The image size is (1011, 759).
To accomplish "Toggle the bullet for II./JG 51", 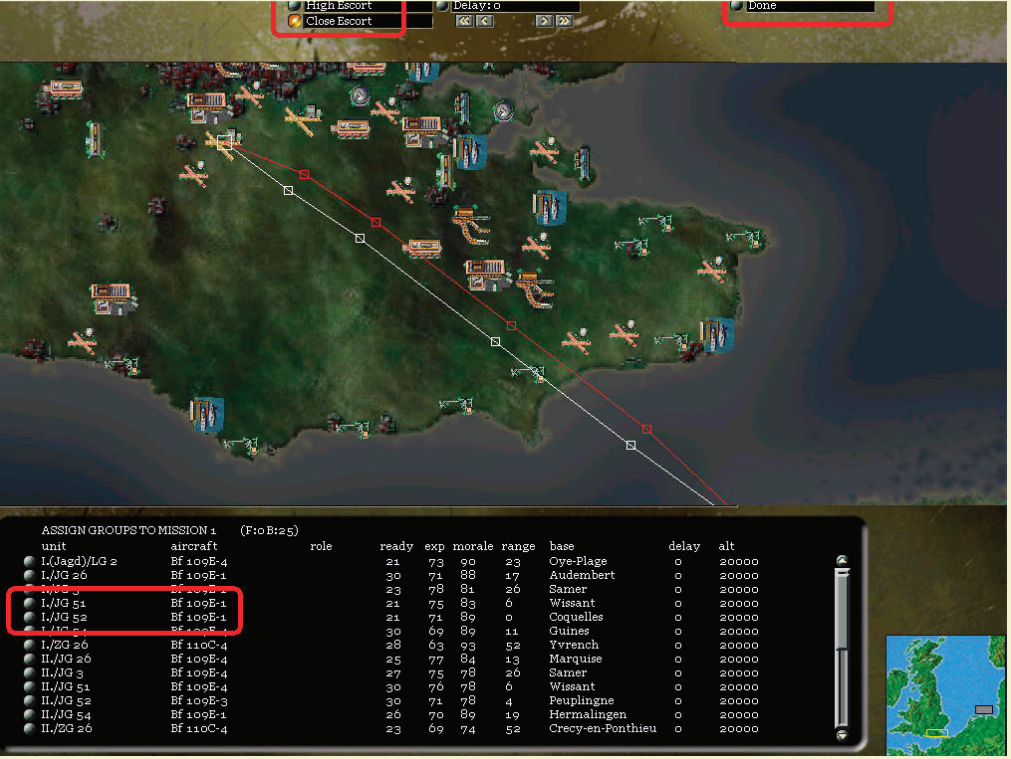I will [29, 687].
